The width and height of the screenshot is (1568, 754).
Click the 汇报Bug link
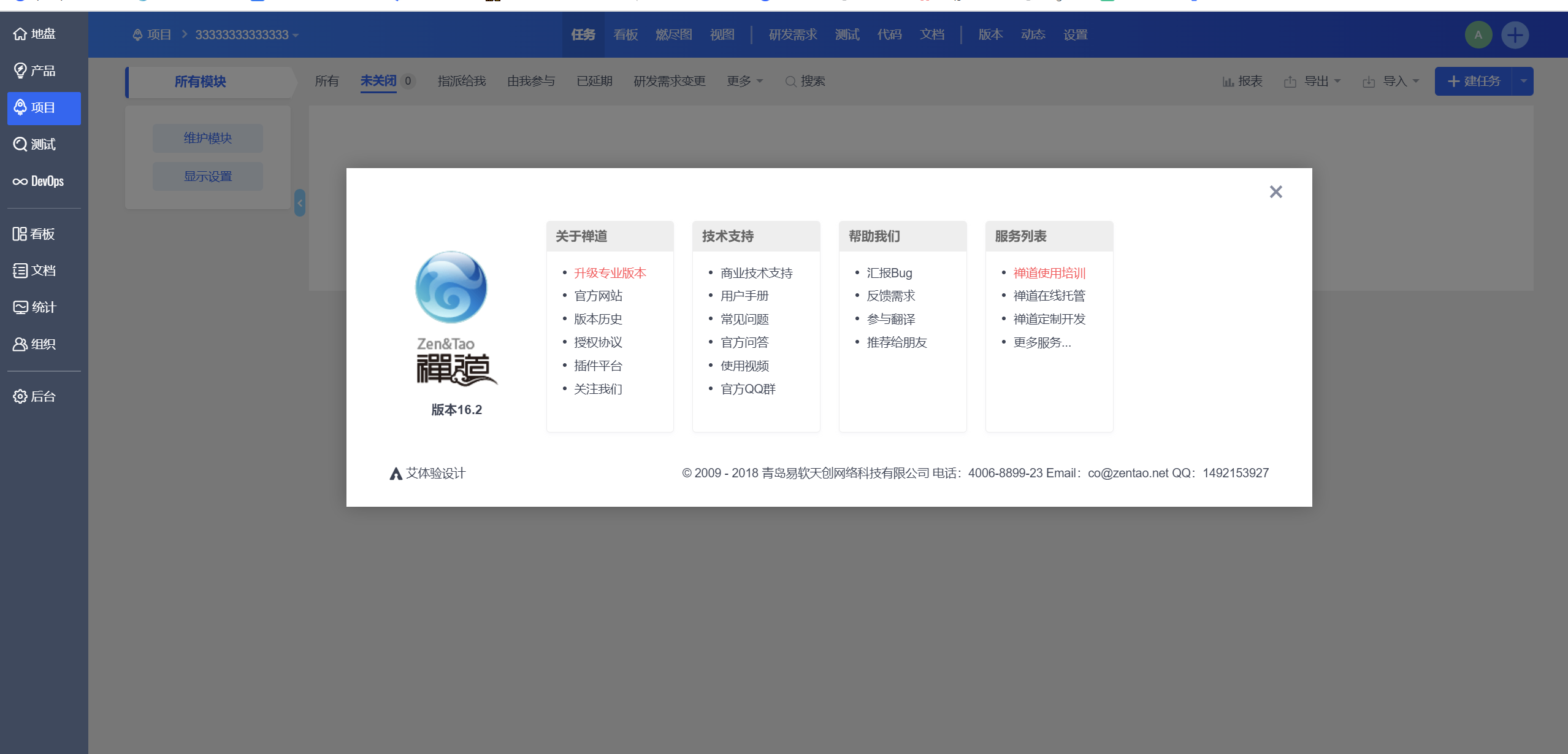click(889, 273)
